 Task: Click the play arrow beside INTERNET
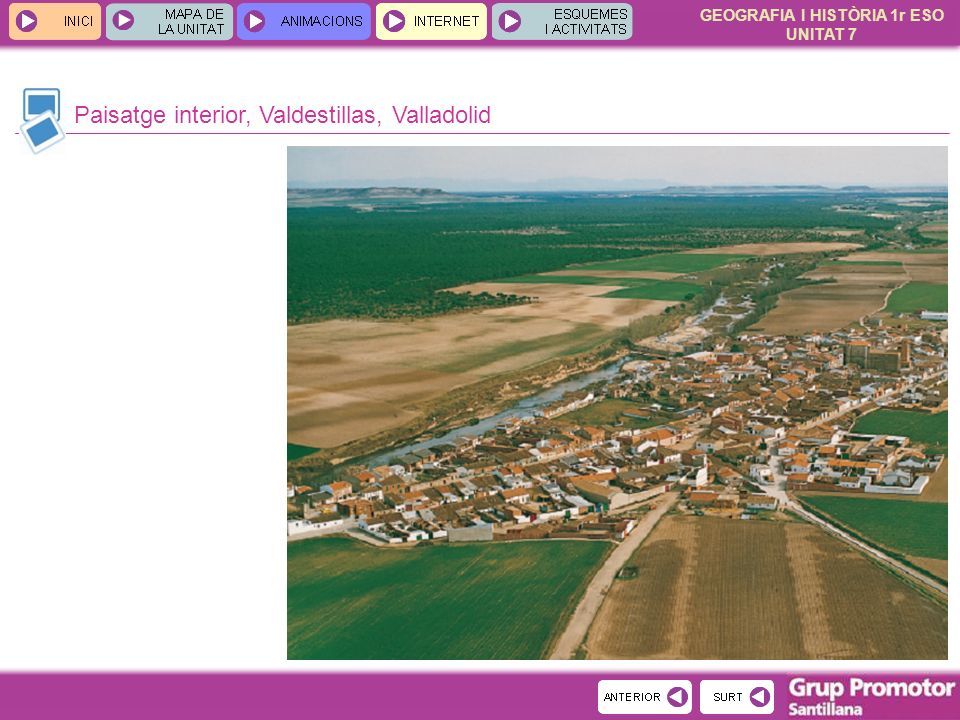click(x=394, y=21)
